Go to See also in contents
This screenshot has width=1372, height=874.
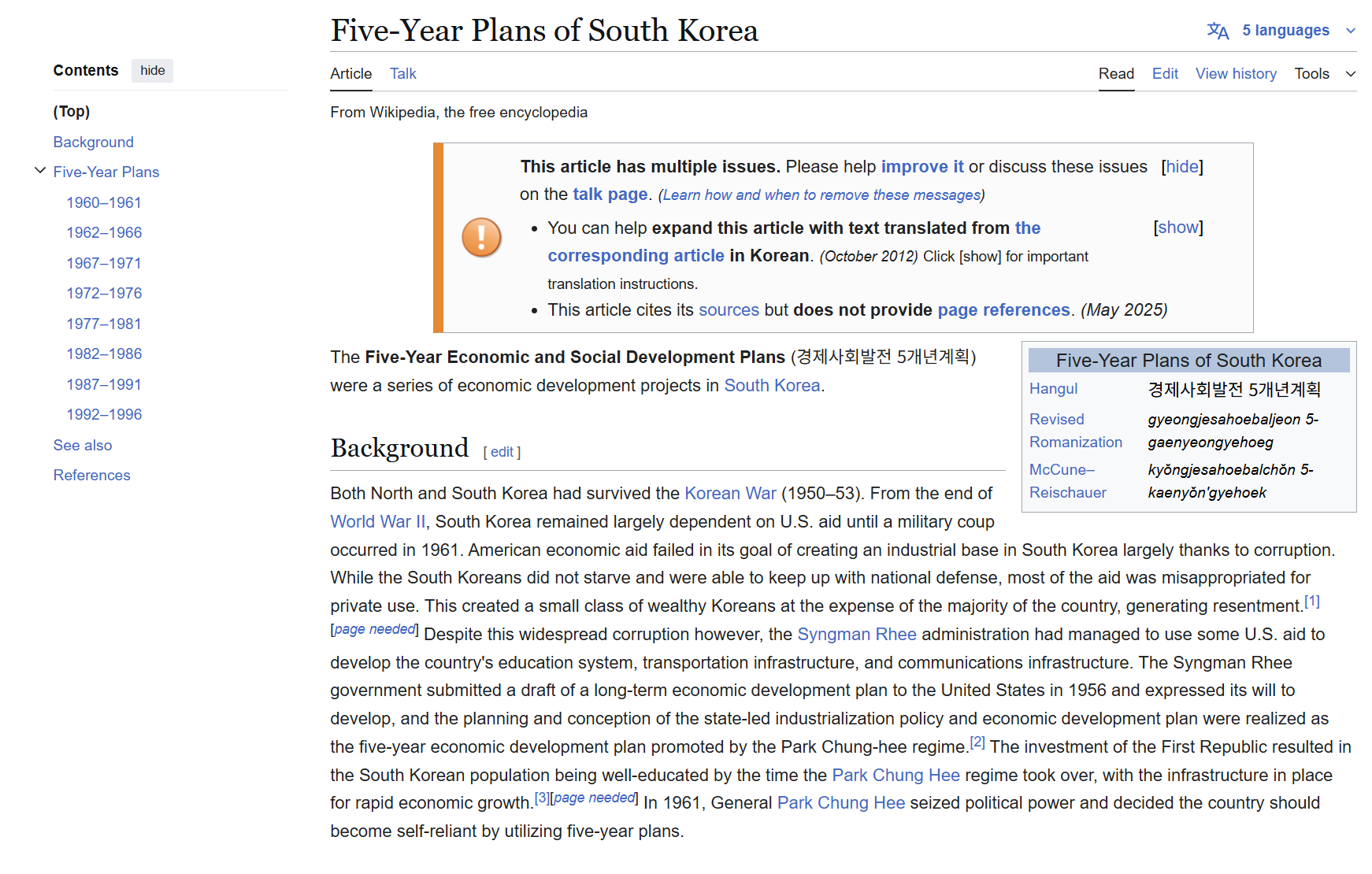click(83, 445)
